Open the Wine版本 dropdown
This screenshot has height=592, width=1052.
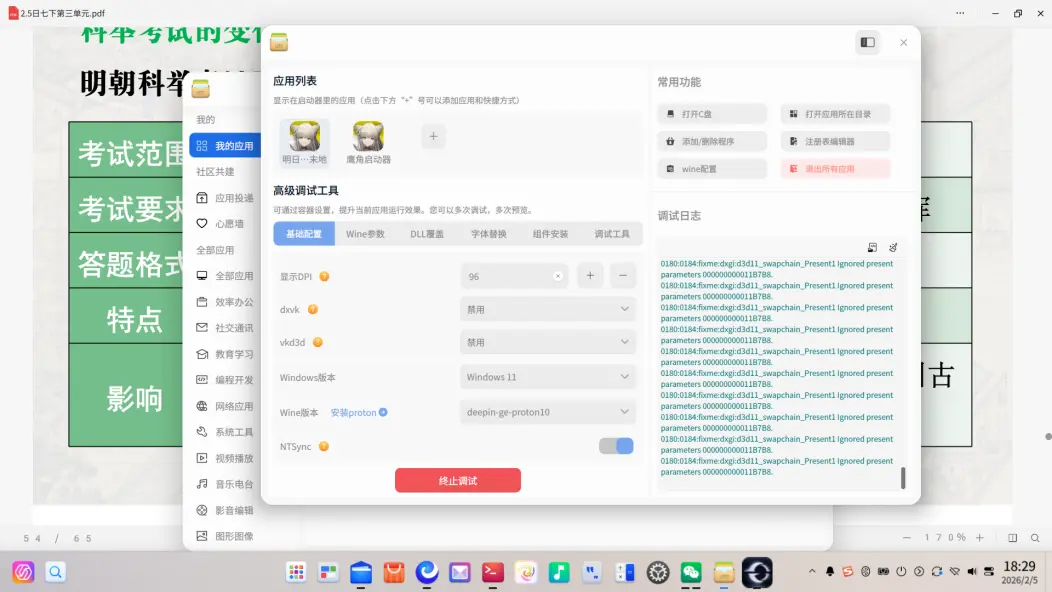(x=547, y=412)
